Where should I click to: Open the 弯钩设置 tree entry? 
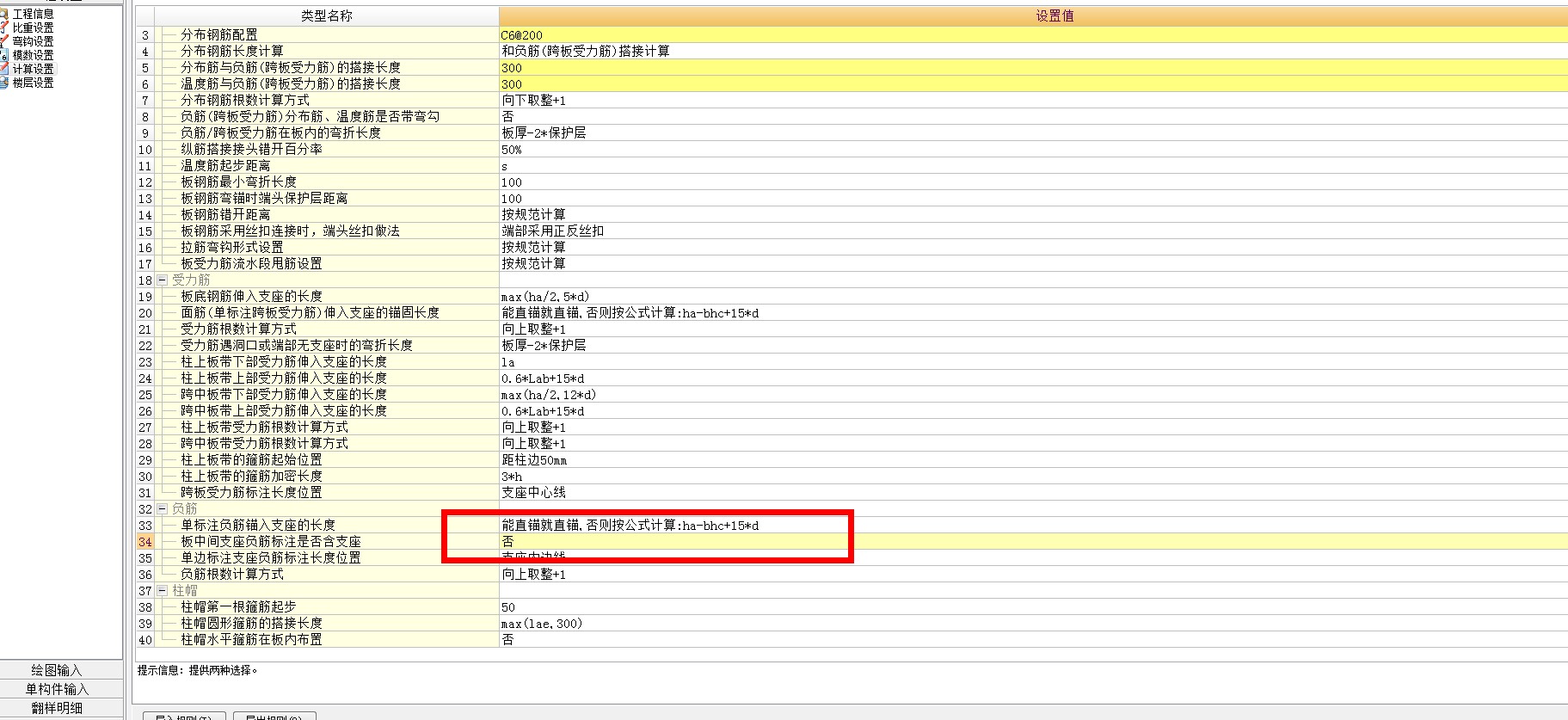point(33,41)
